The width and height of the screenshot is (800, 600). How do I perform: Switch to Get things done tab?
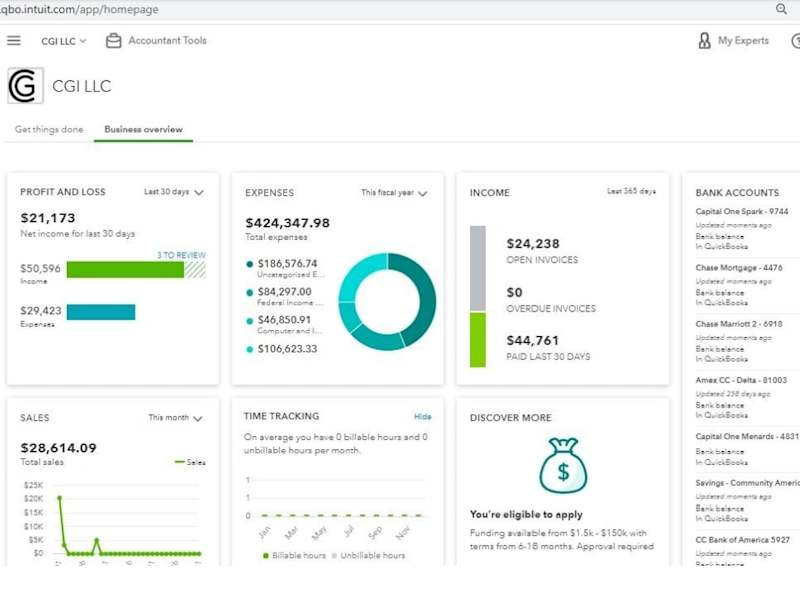click(x=49, y=130)
